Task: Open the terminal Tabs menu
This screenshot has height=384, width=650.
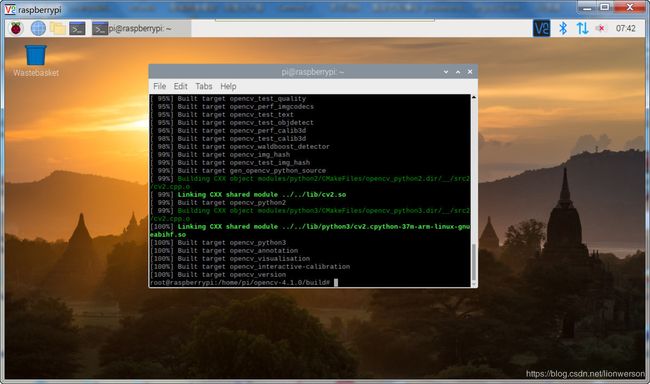Action: point(204,86)
